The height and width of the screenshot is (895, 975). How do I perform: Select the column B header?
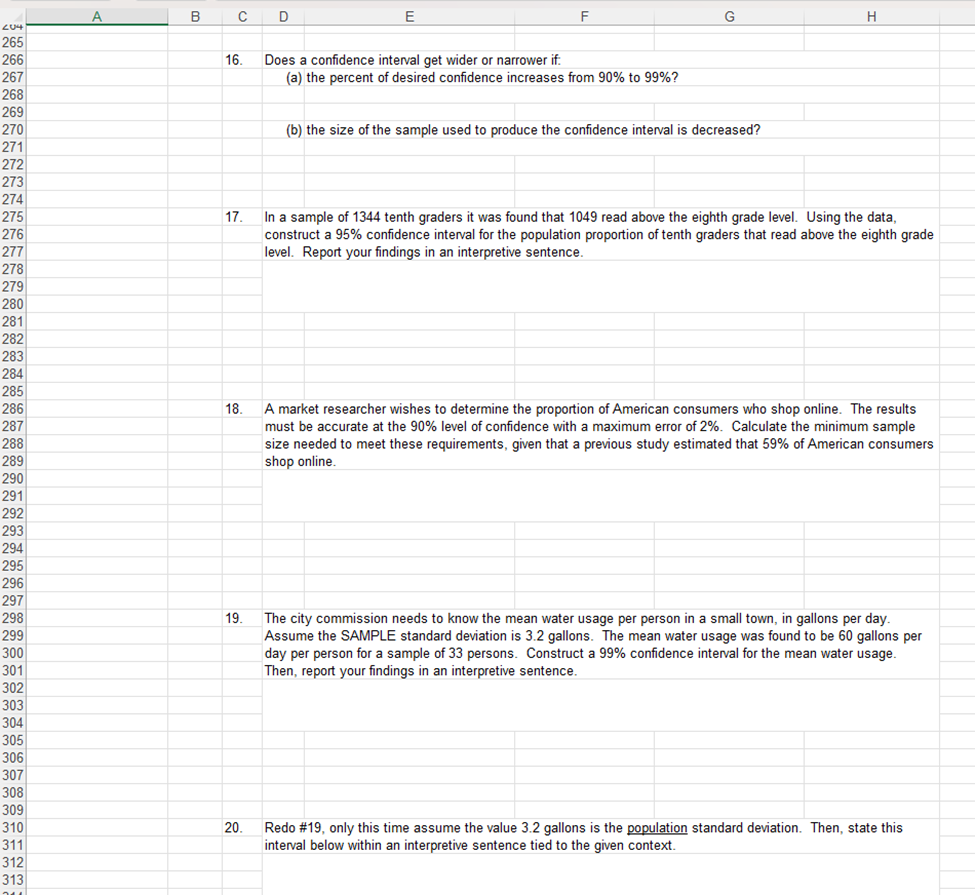[195, 16]
